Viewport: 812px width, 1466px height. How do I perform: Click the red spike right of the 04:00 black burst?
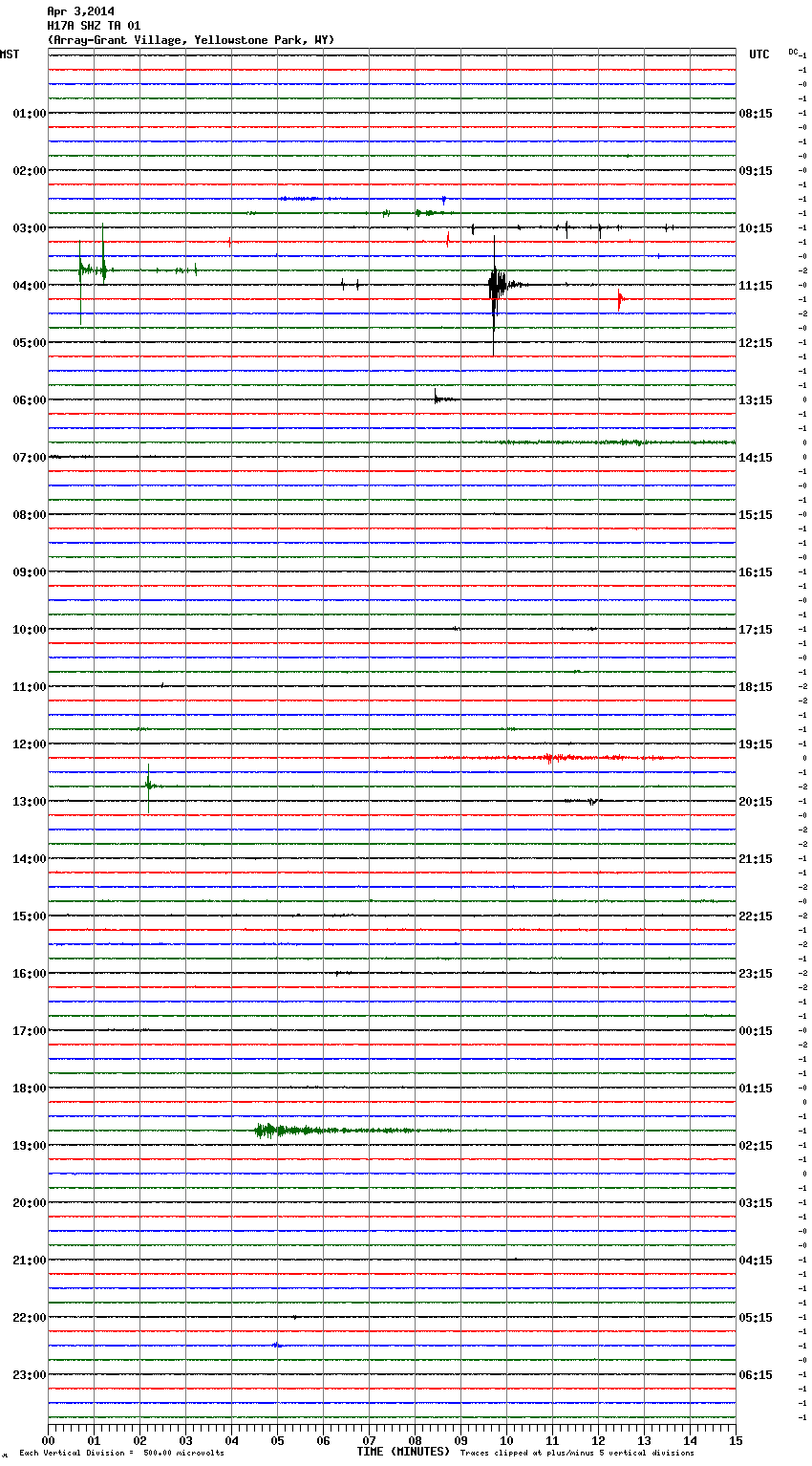click(x=620, y=300)
